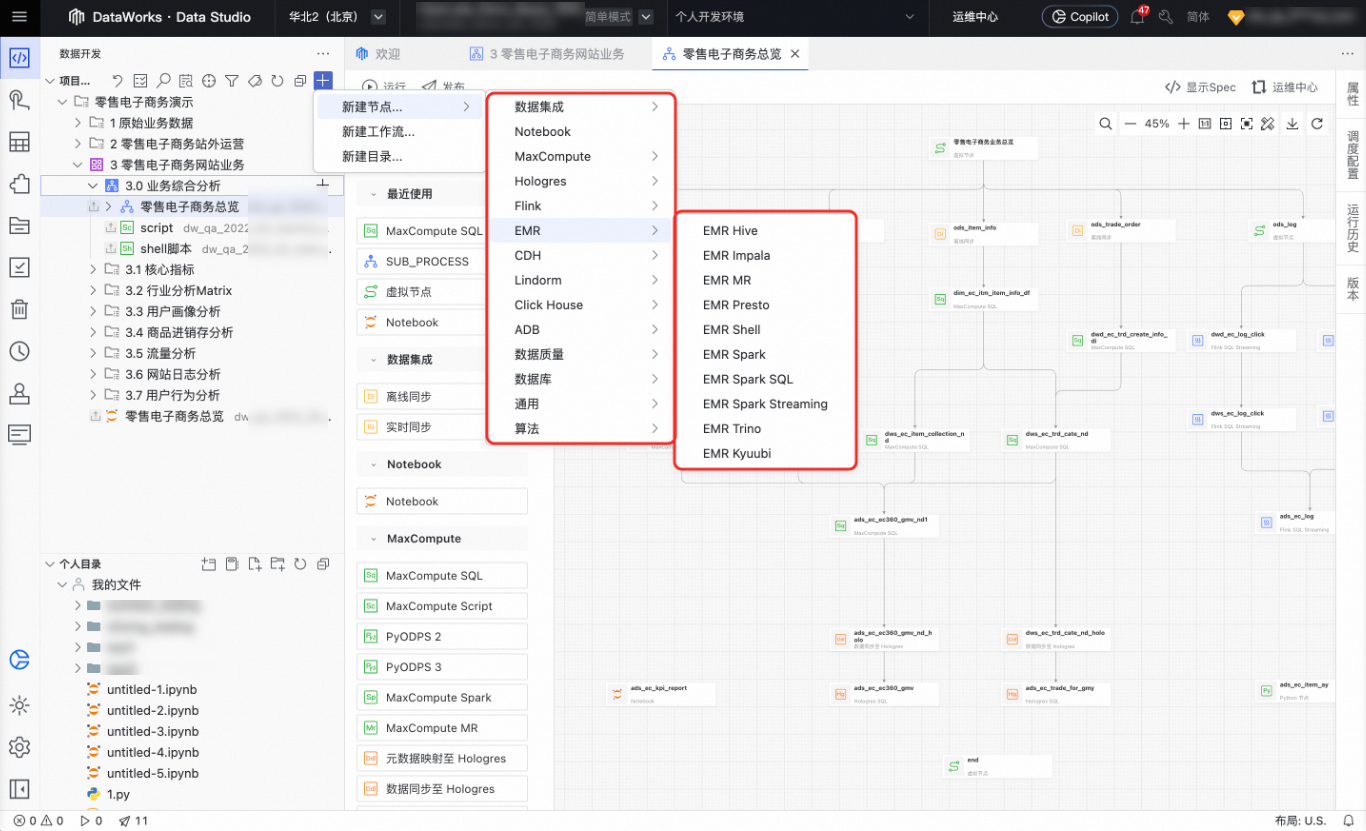The image size is (1366, 831).
Task: Click the 显示Spec button
Action: [x=1200, y=87]
